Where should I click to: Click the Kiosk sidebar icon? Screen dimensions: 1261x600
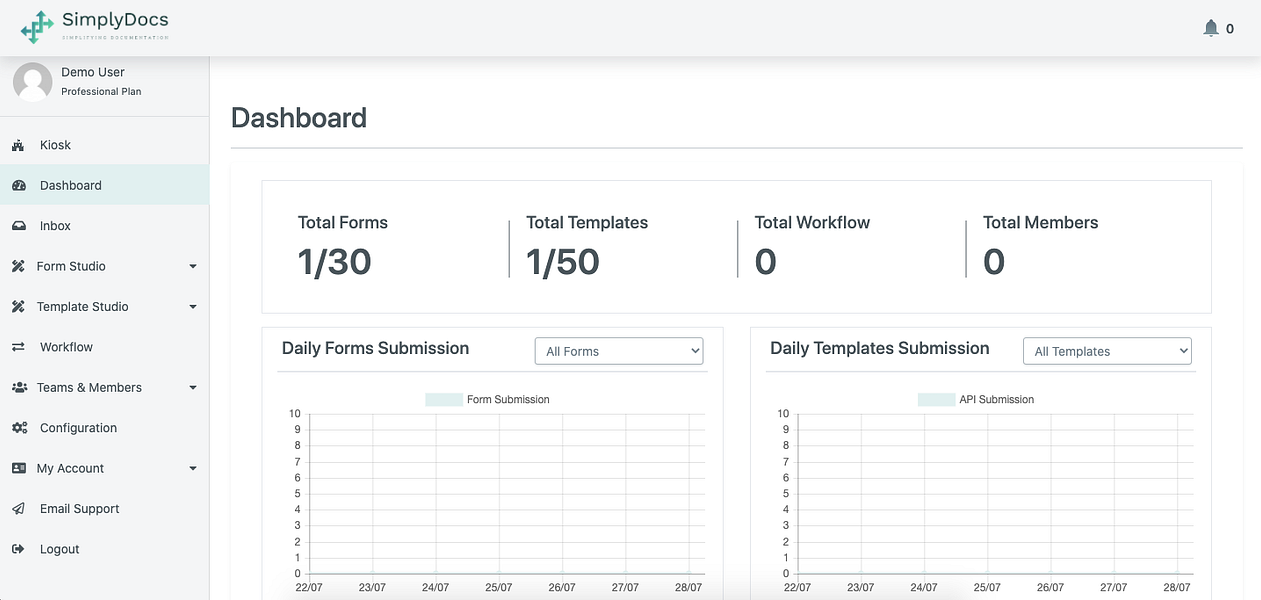pyautogui.click(x=18, y=145)
